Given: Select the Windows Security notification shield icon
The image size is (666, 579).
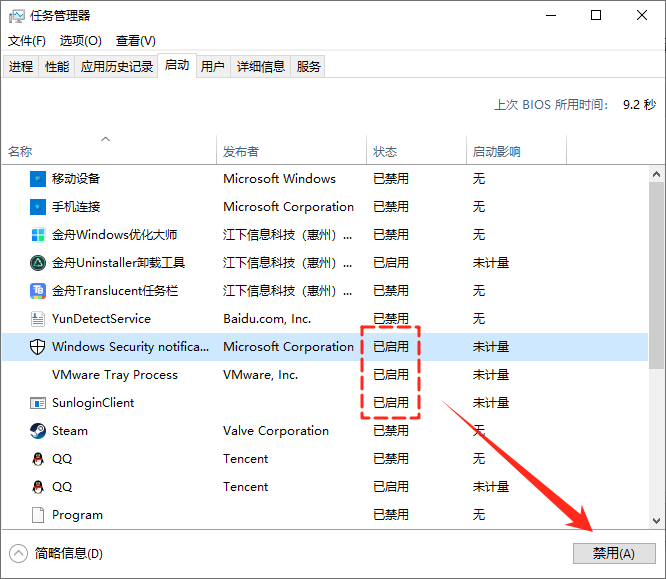Looking at the screenshot, I should pos(37,347).
